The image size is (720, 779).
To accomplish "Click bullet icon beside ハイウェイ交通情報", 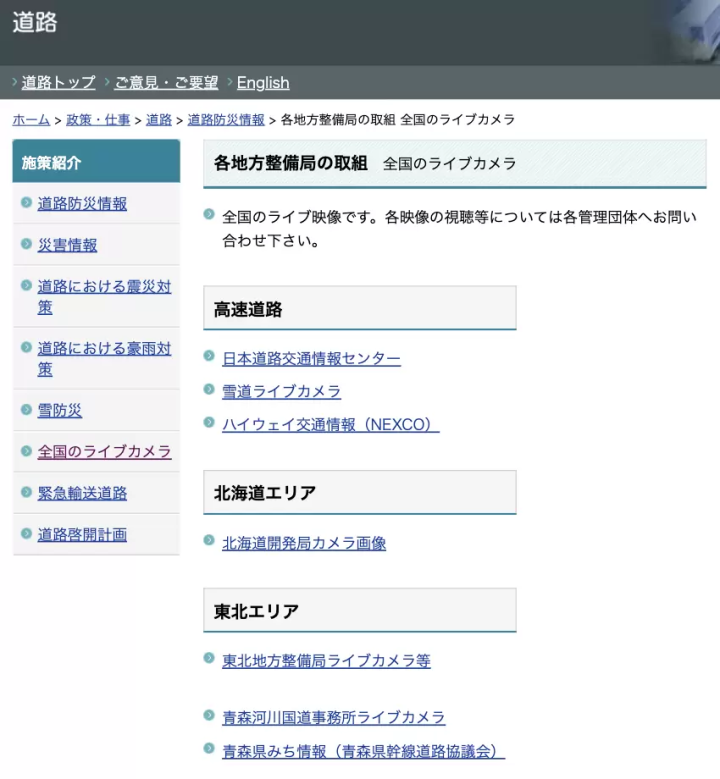I will [x=209, y=422].
